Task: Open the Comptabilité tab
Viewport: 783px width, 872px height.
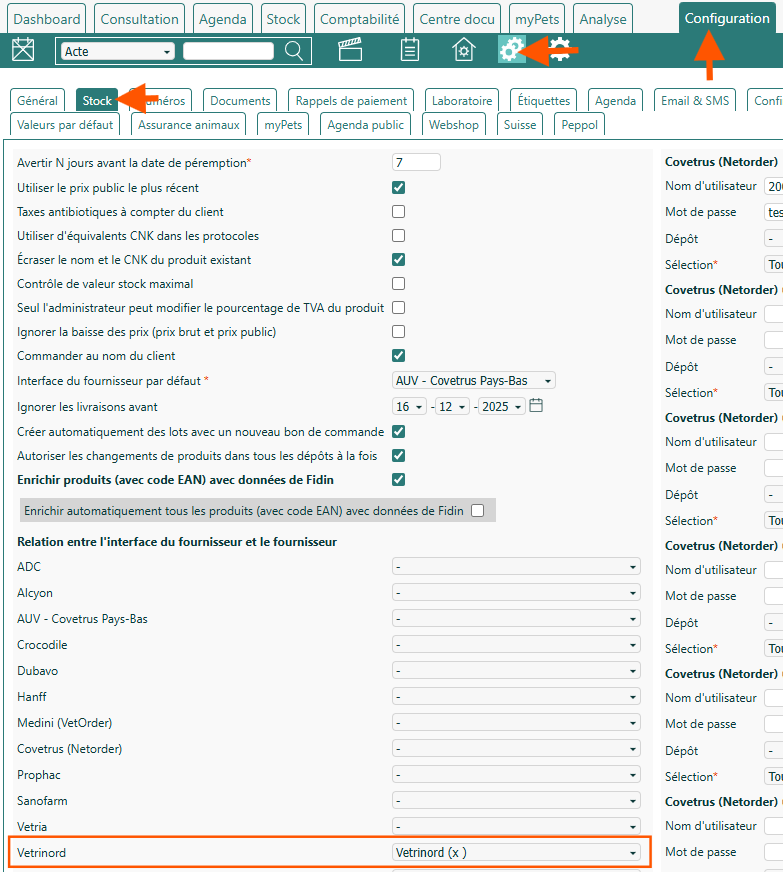Action: 359,19
